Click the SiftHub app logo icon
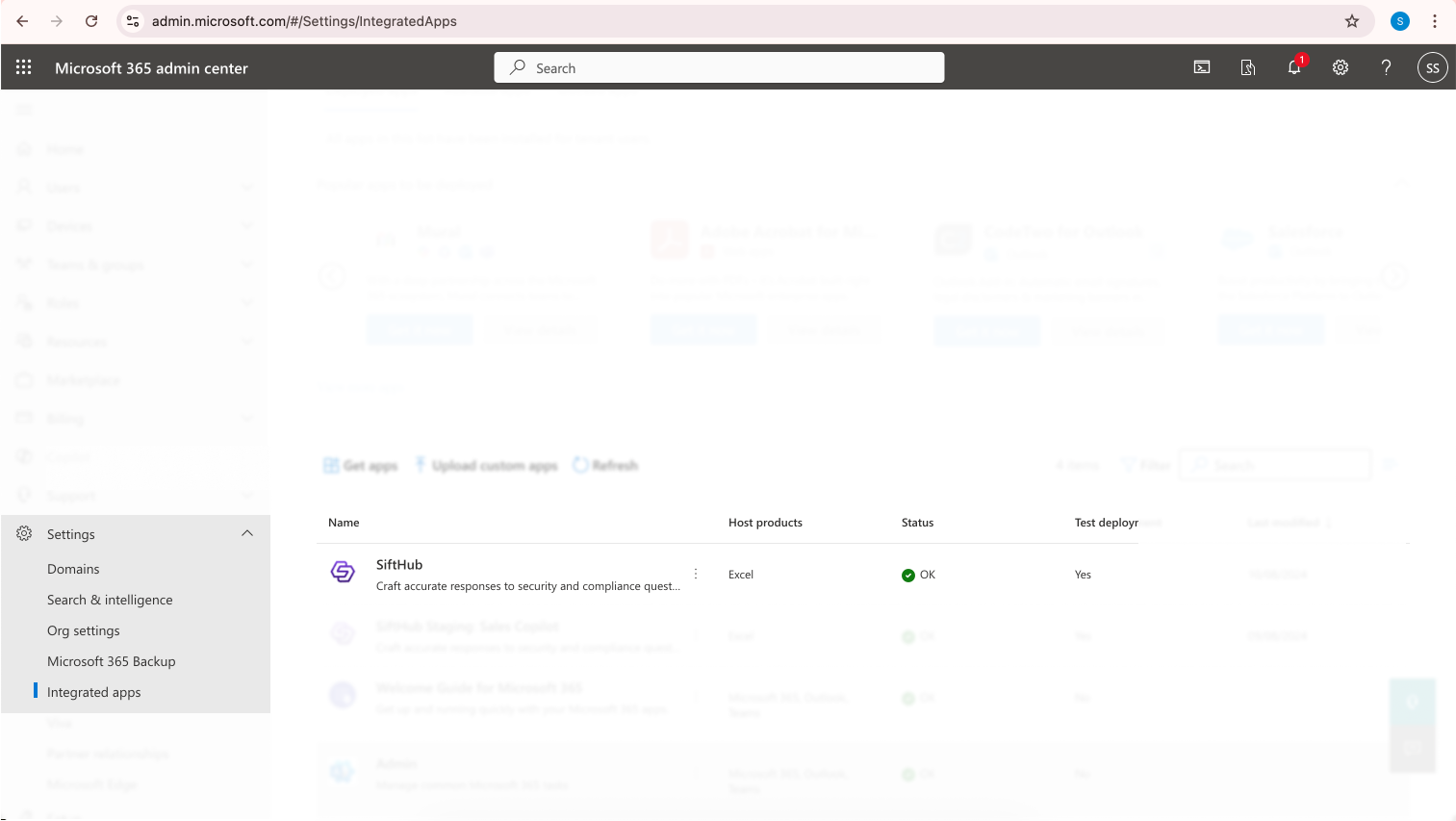Viewport: 1456px width, 821px height. pos(343,572)
